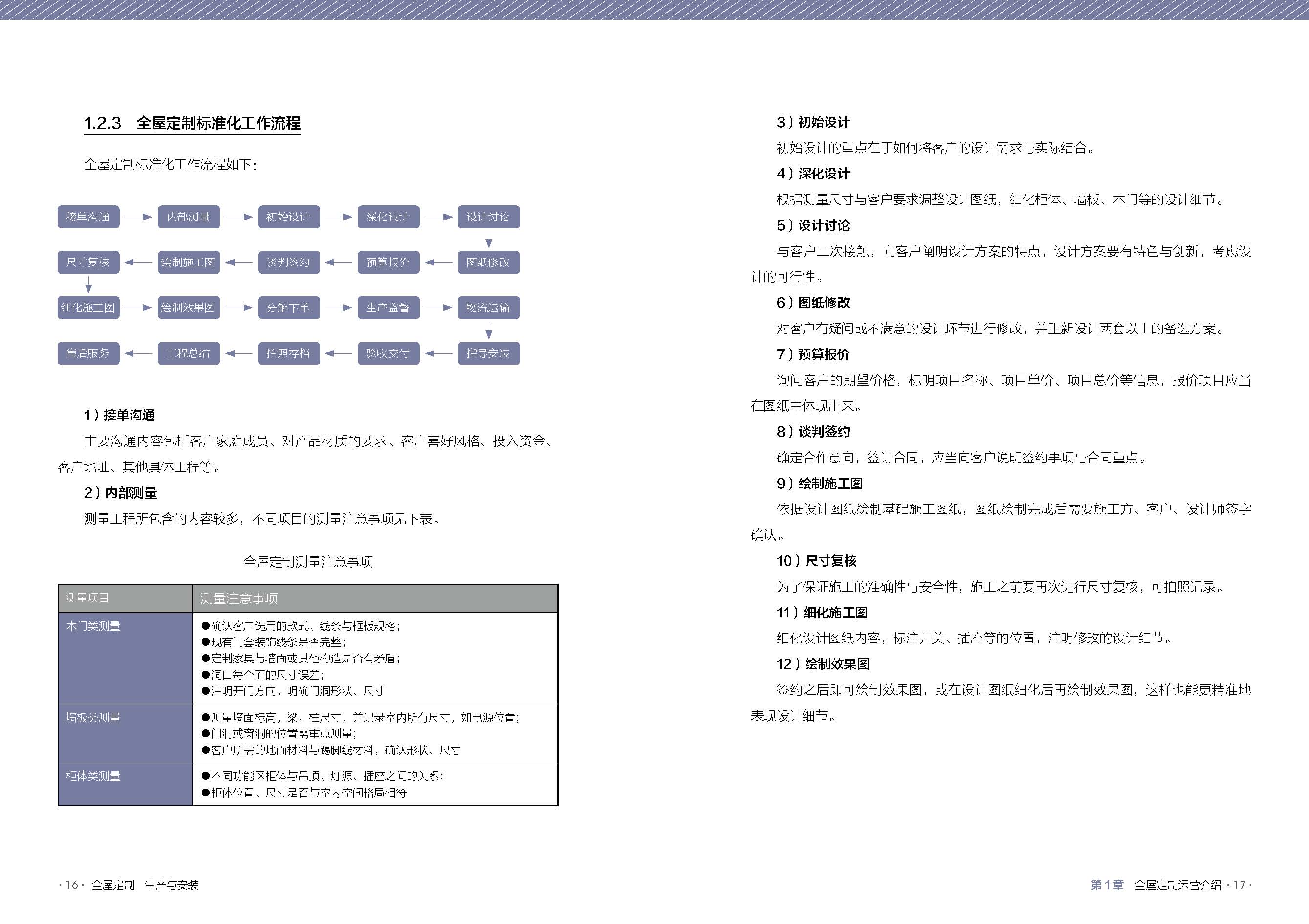Click the 木门类测量 table row header

[x=93, y=626]
